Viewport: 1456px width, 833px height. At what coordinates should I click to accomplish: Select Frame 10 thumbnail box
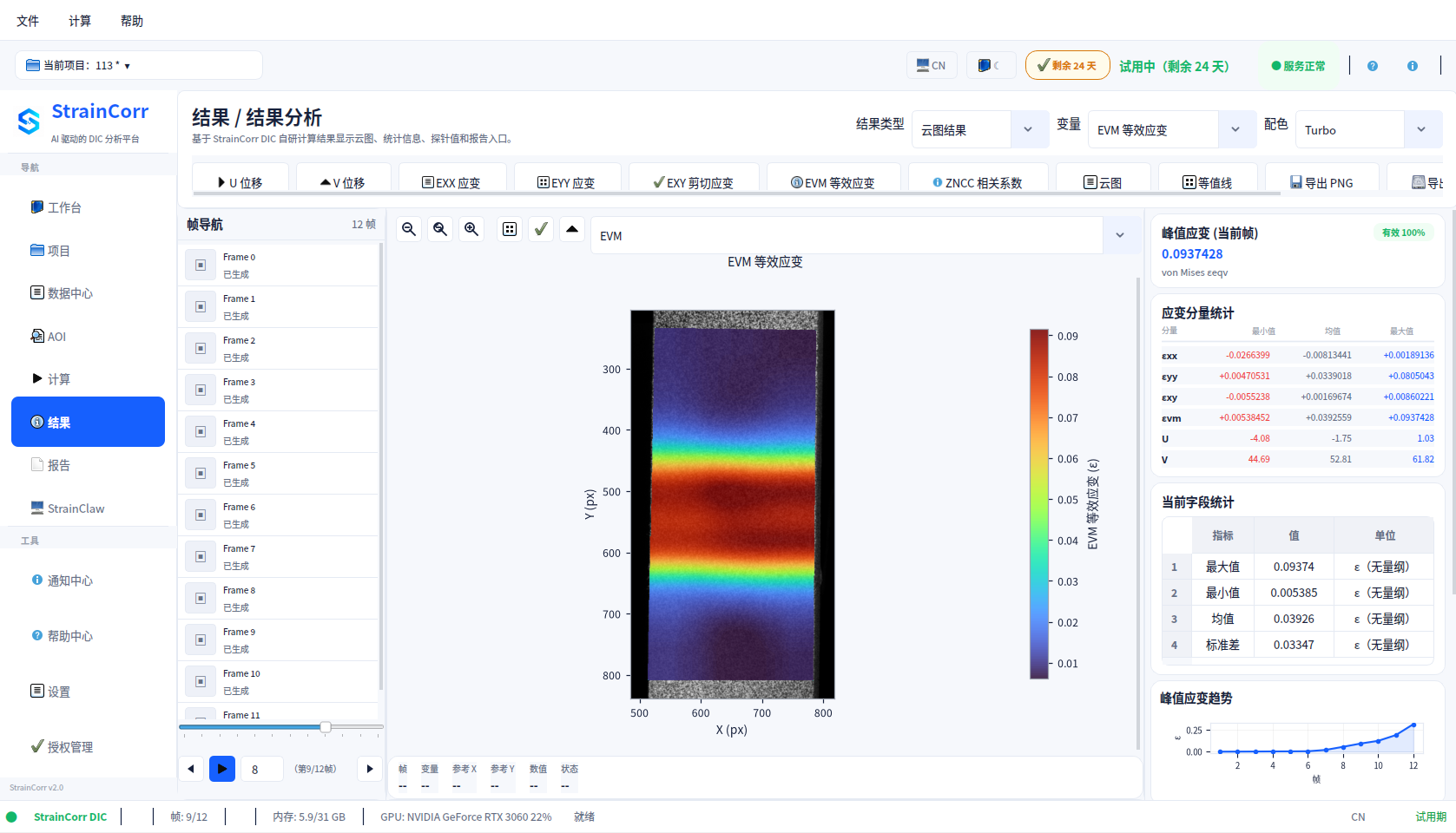(201, 682)
